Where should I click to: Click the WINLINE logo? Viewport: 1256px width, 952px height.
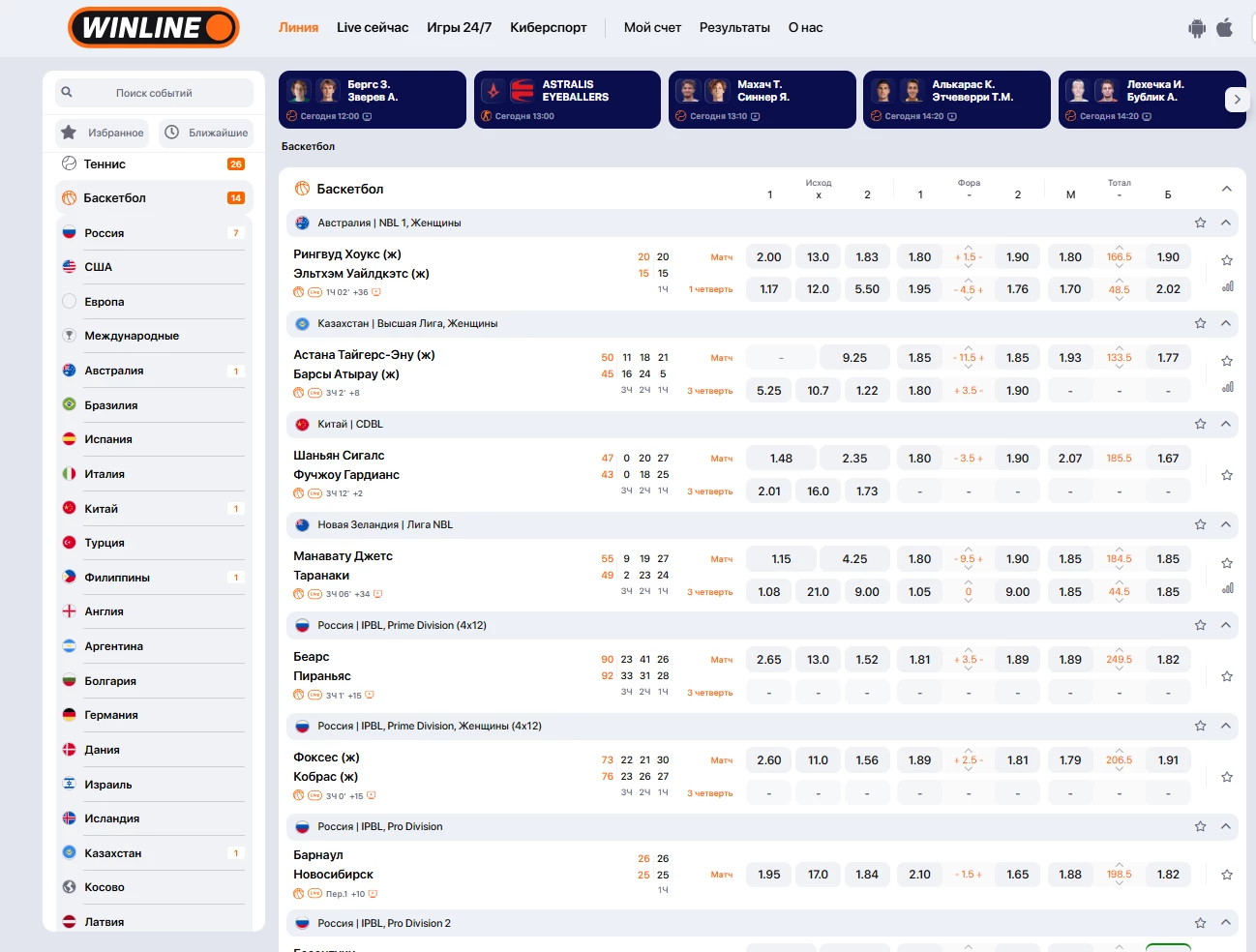coord(154,28)
